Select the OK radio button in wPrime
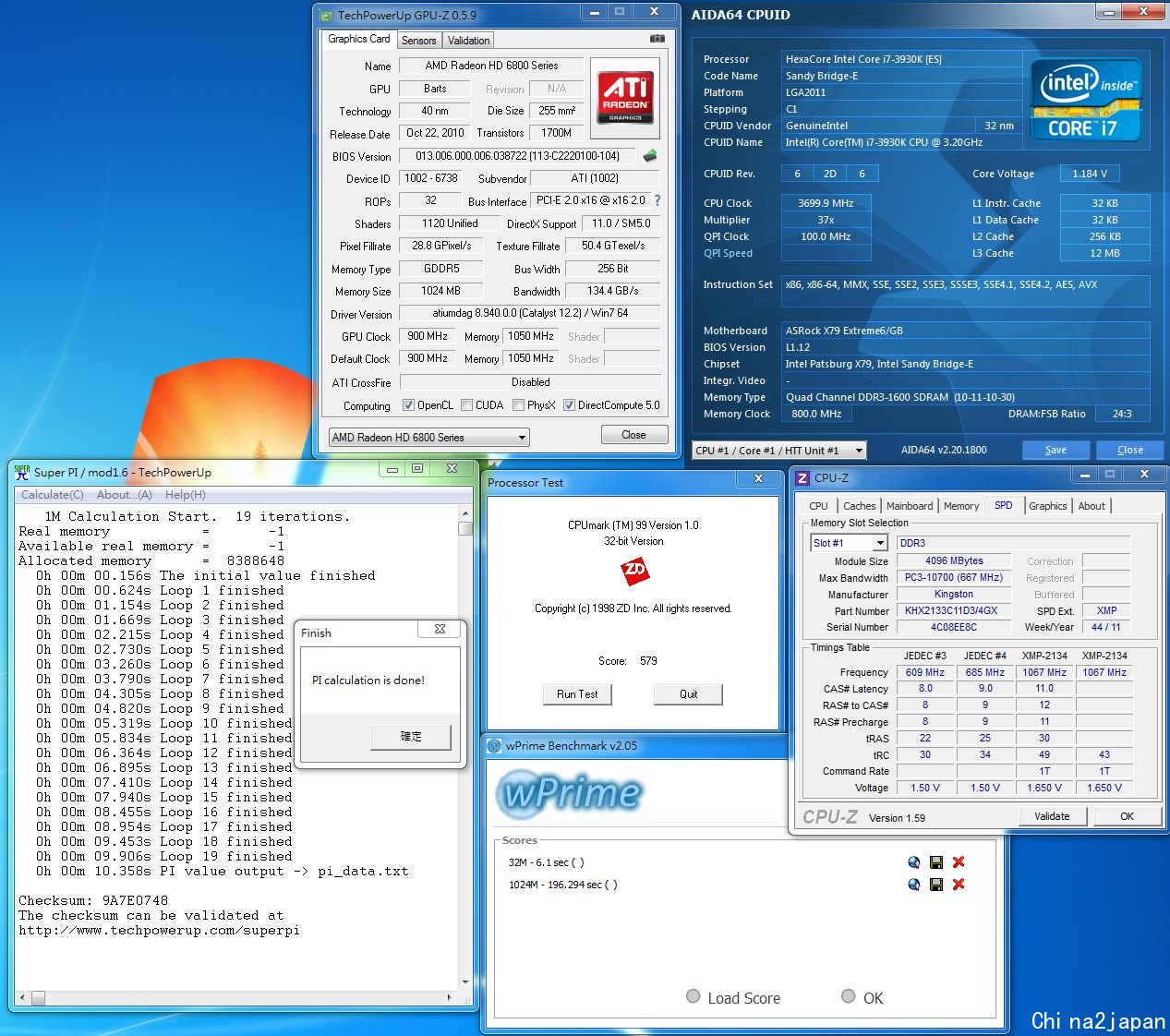This screenshot has height=1036, width=1170. click(849, 996)
